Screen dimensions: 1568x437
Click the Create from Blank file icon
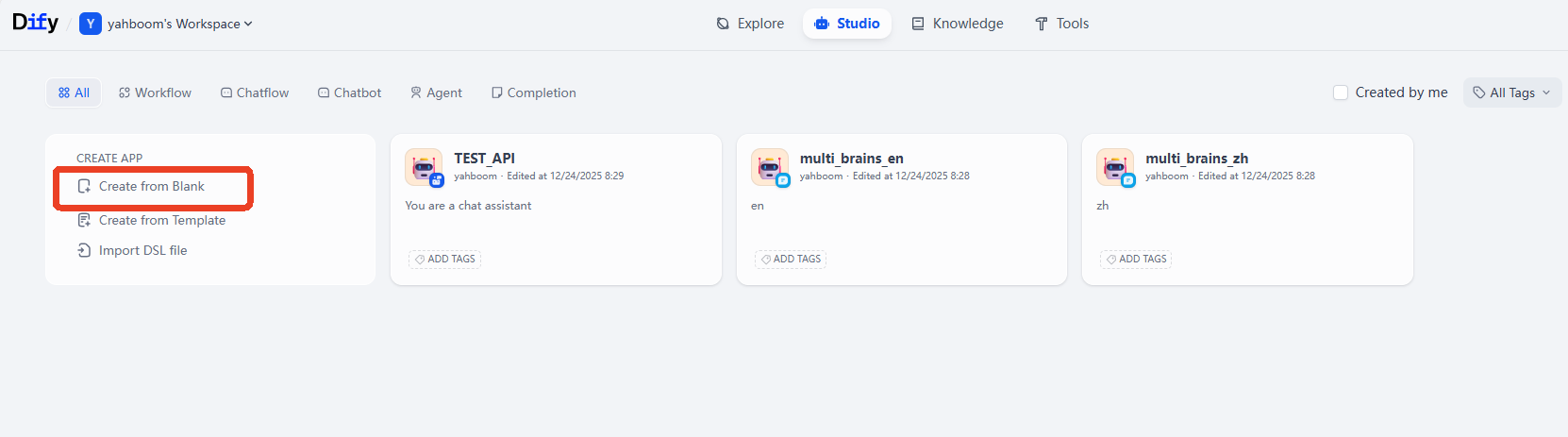click(84, 186)
